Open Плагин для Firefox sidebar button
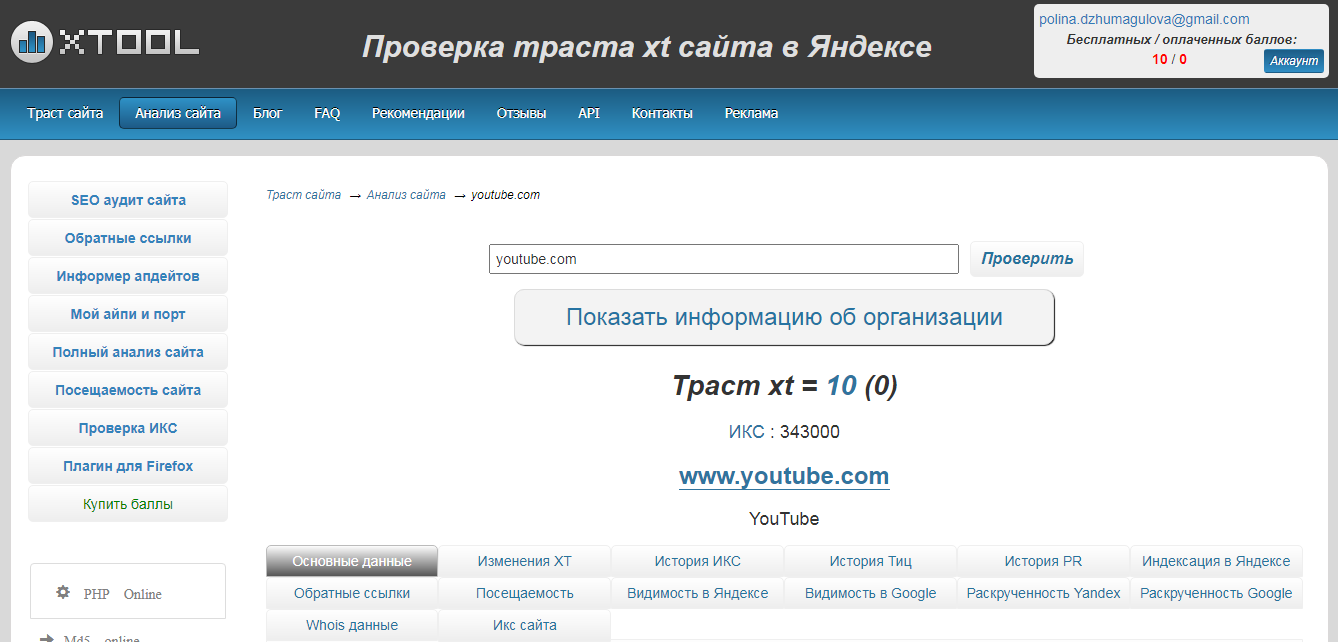The width and height of the screenshot is (1338, 642). [128, 466]
